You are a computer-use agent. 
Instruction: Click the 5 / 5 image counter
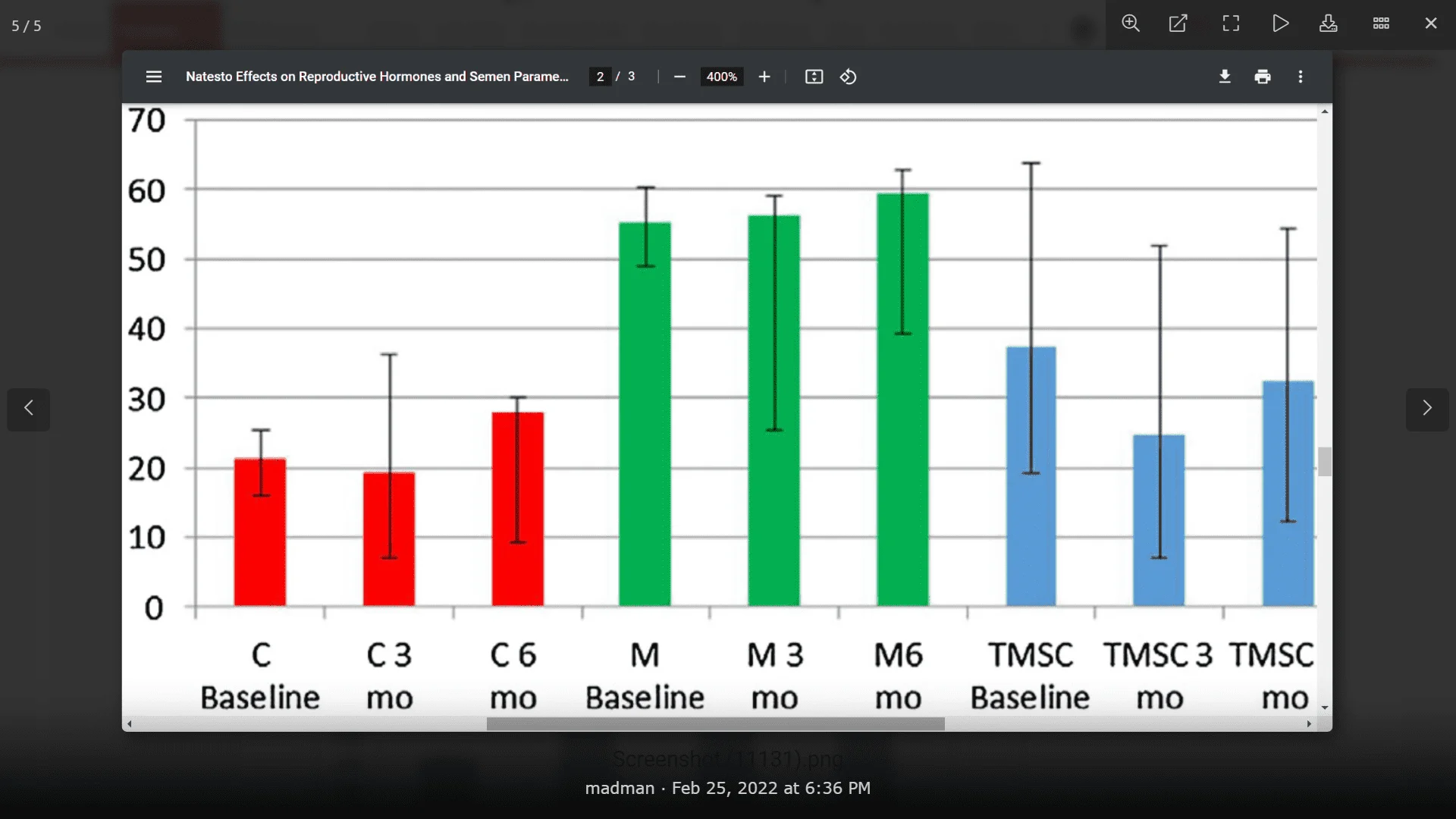point(27,26)
